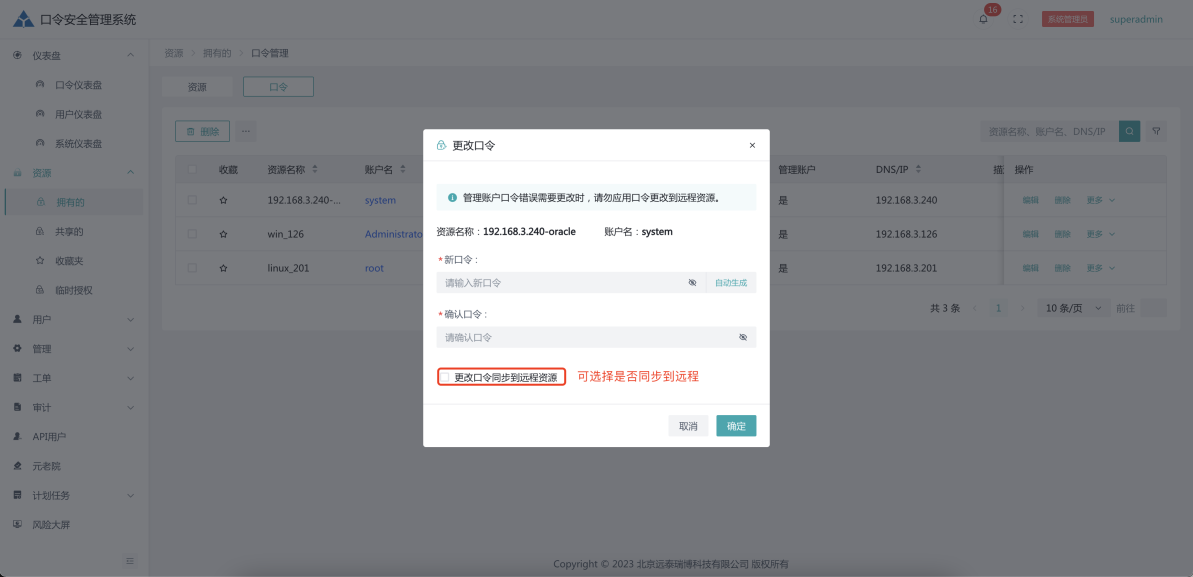
Task: Enable 更改口令同步到远程资源 checkbox
Action: [x=445, y=377]
